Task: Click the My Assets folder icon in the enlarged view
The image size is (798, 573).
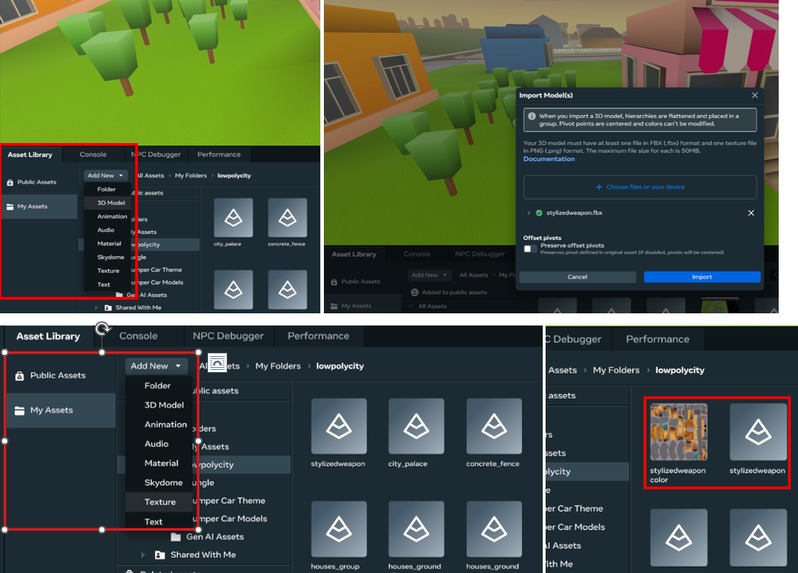Action: coord(19,411)
